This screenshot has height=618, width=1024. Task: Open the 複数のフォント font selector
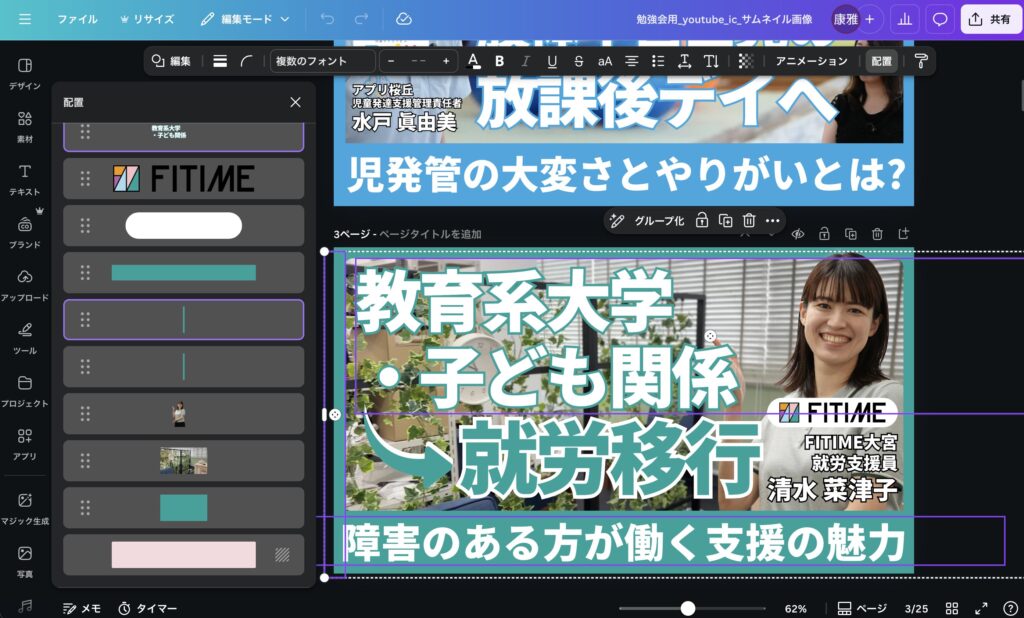(x=322, y=61)
